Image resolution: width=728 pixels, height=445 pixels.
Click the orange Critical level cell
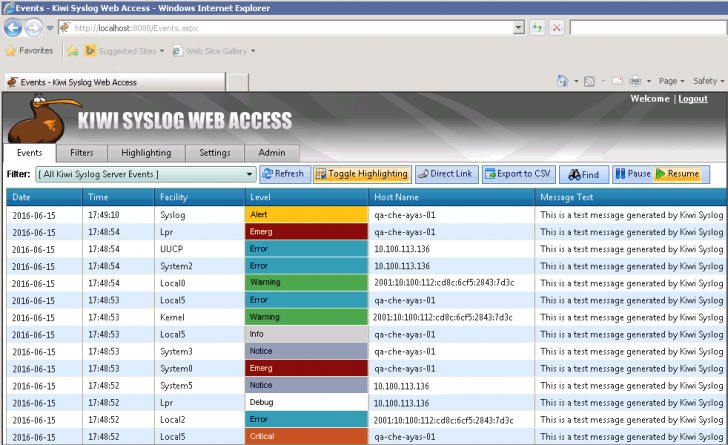pyautogui.click(x=306, y=437)
